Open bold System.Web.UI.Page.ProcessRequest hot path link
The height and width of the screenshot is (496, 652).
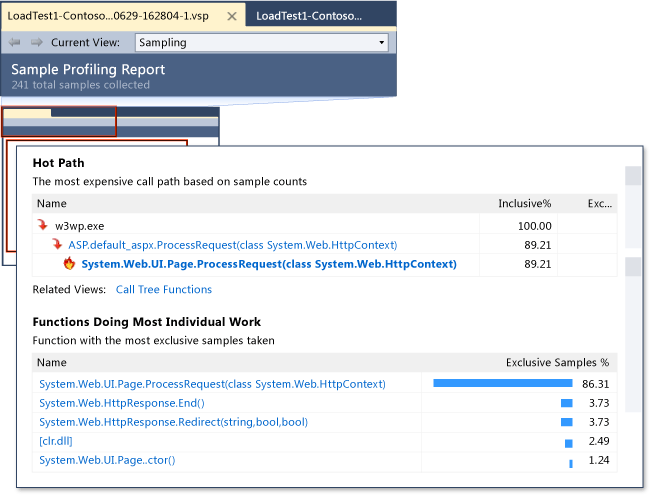pos(269,264)
